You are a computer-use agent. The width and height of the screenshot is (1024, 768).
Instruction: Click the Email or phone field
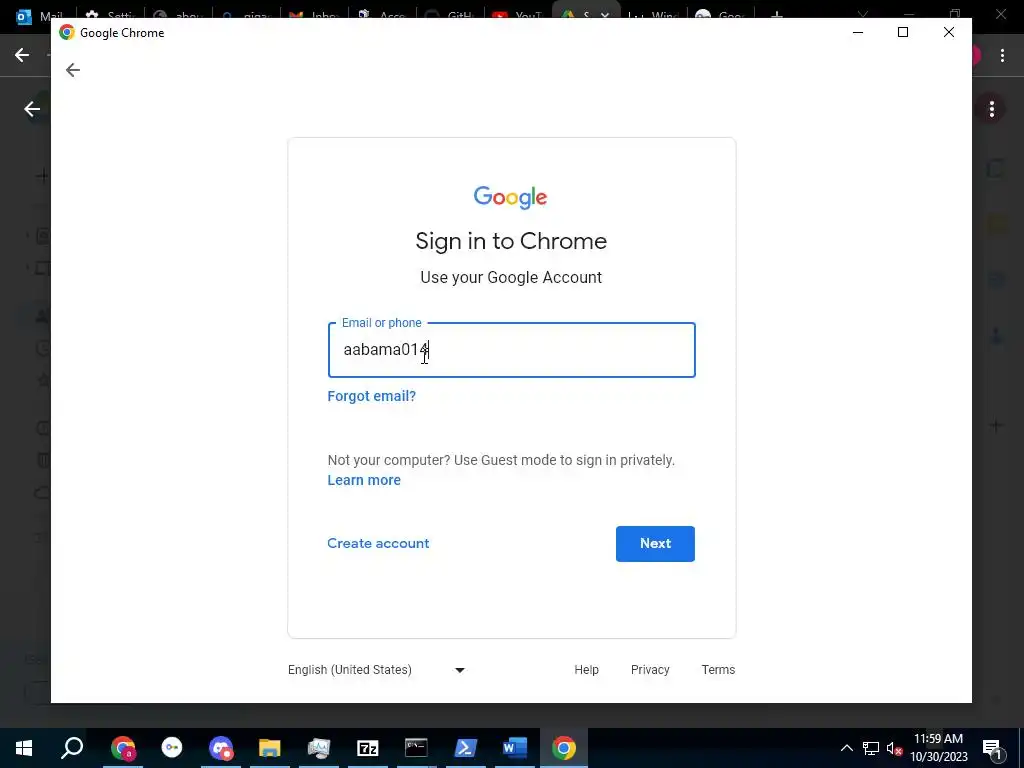coord(511,350)
